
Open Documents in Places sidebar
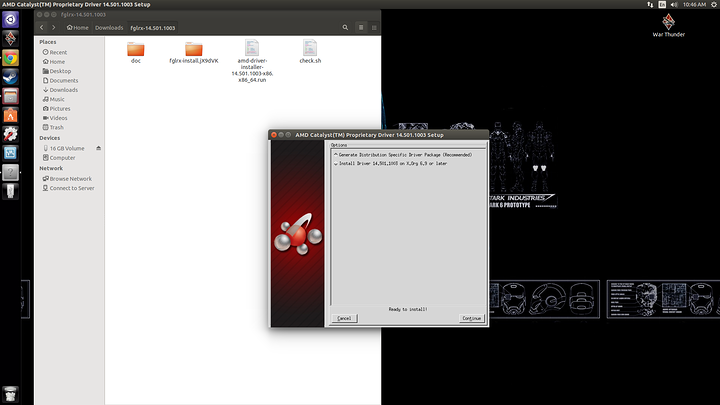[60, 80]
